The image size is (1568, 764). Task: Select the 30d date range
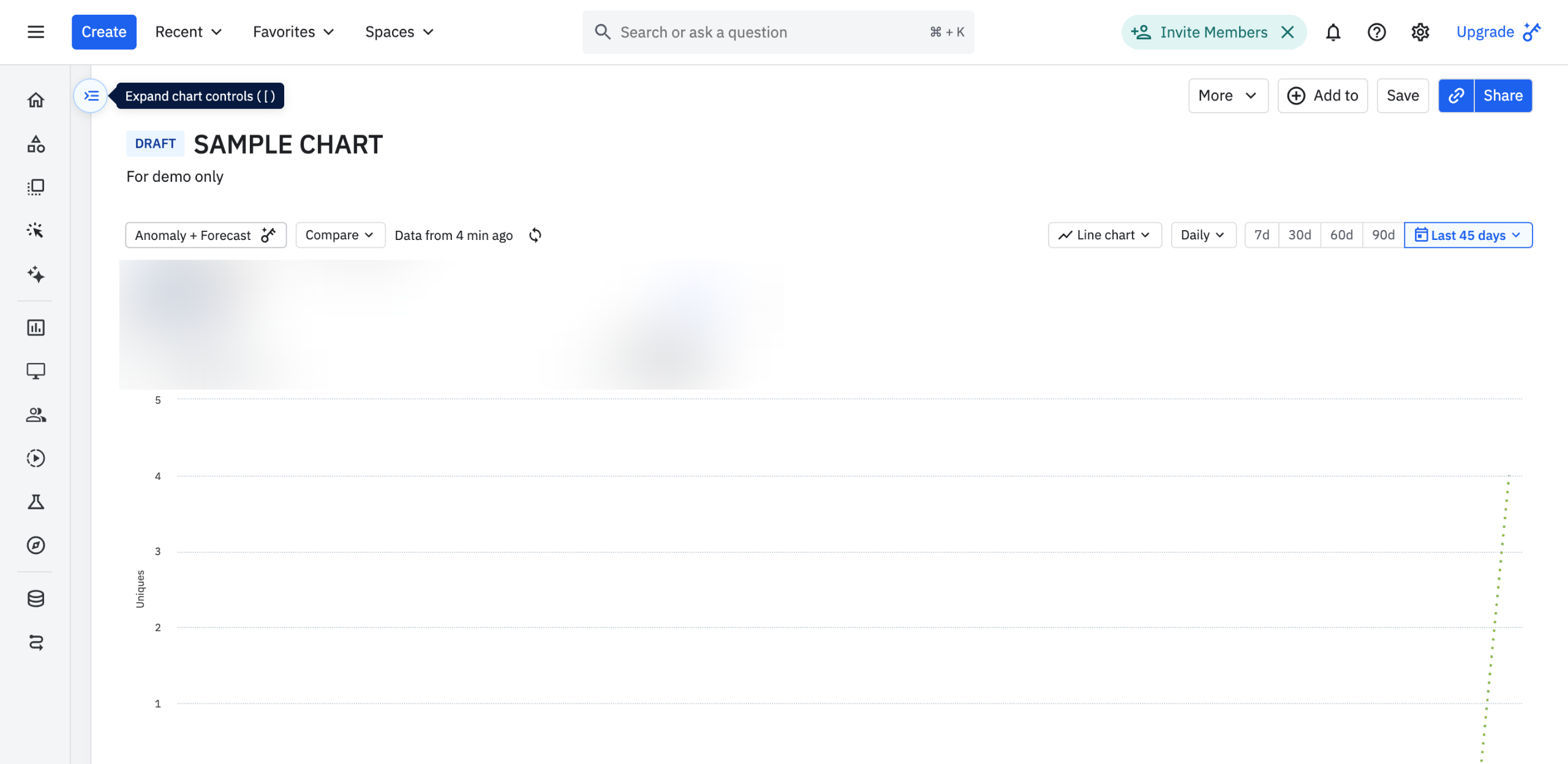(1299, 235)
